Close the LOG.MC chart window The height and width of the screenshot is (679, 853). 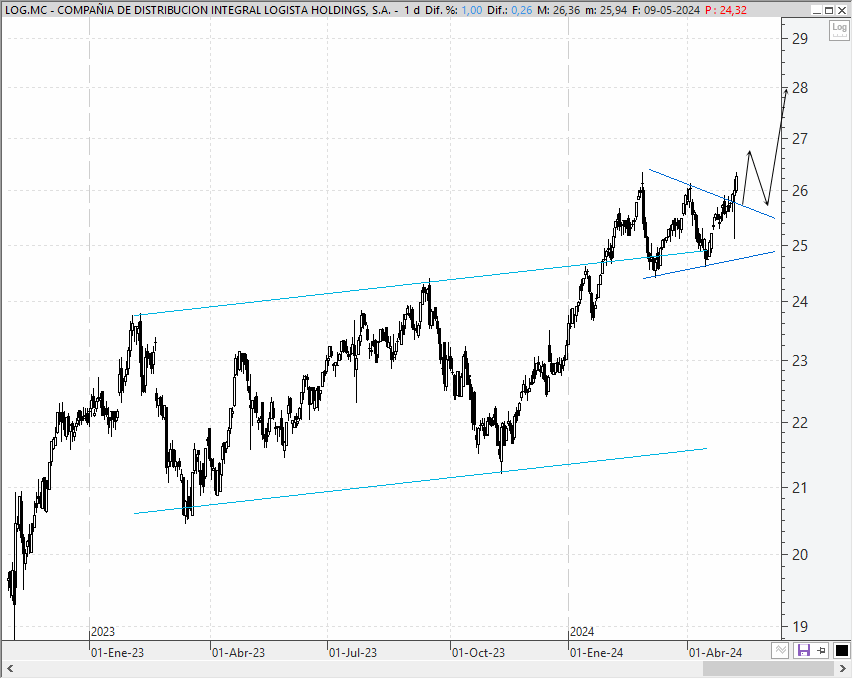[842, 10]
